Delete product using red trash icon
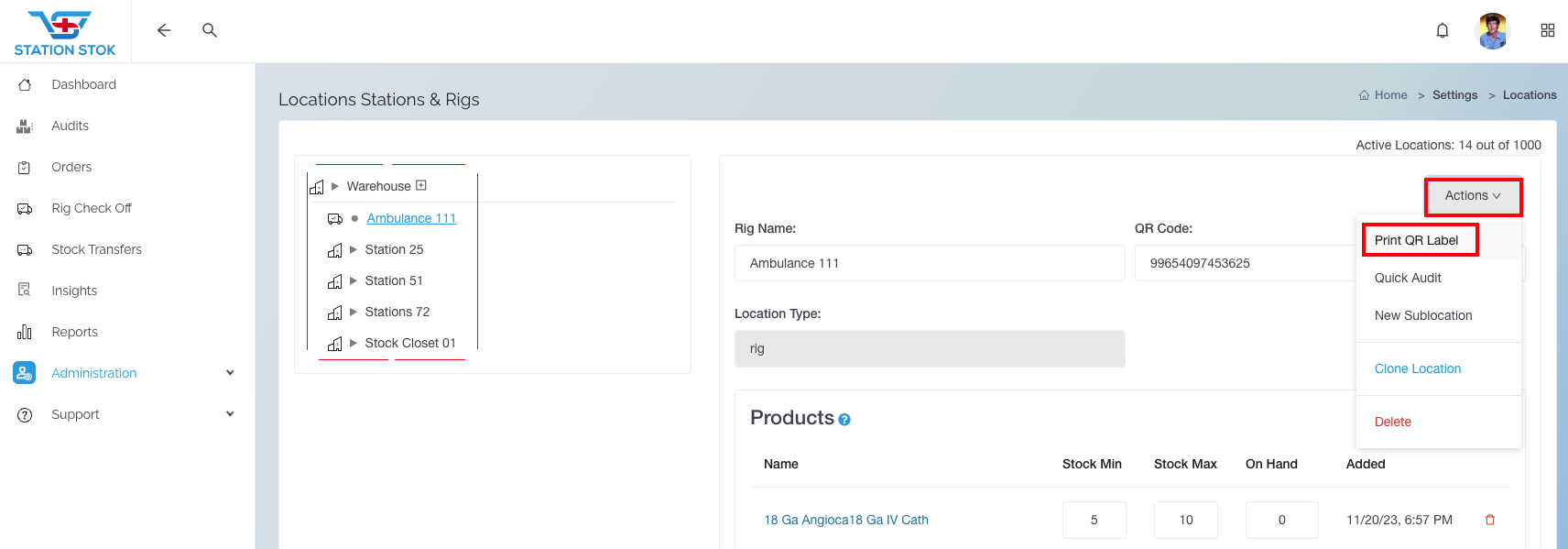The width and height of the screenshot is (1568, 549). pos(1490,520)
